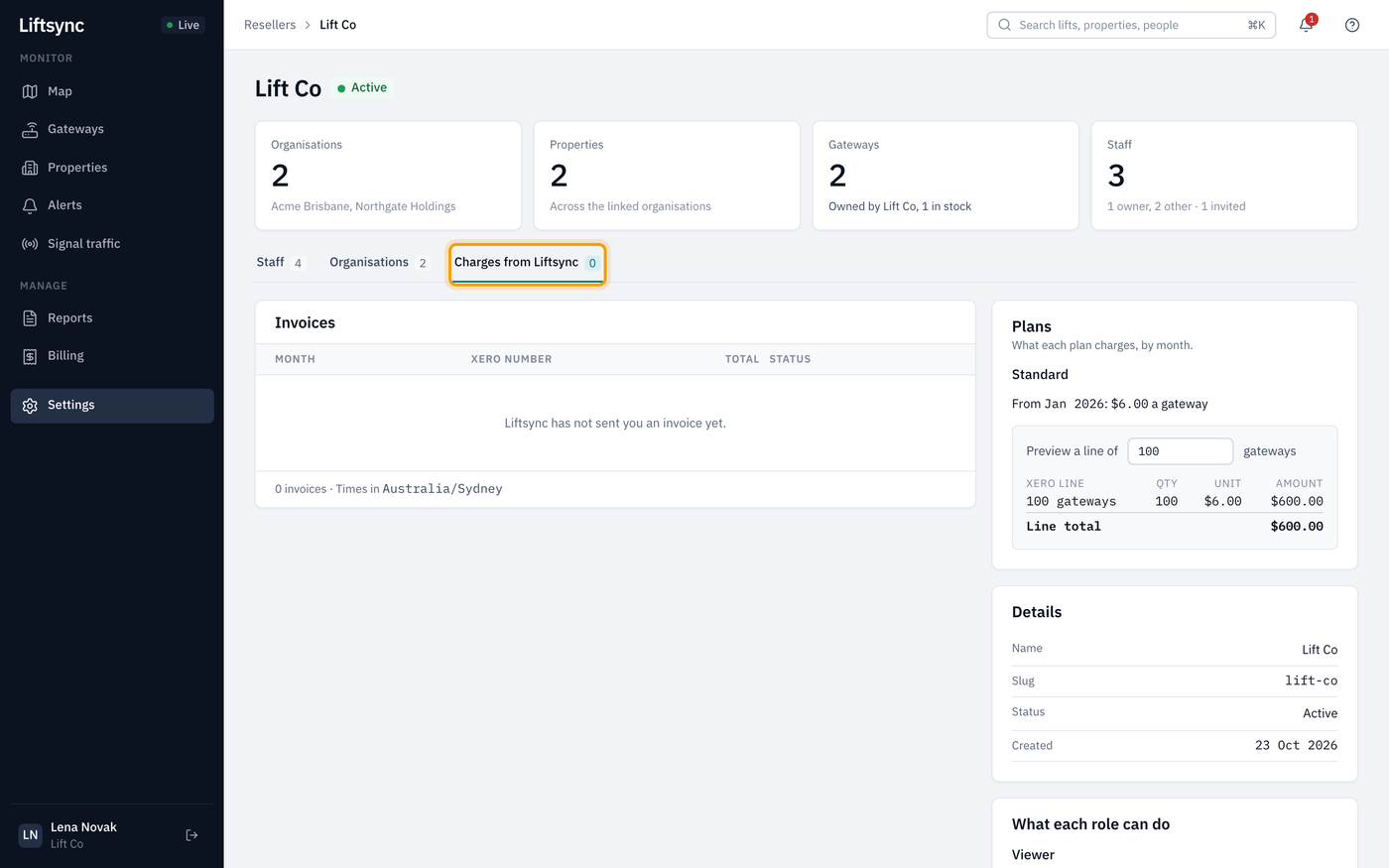Click the created date 23 Oct 2026

click(1296, 745)
